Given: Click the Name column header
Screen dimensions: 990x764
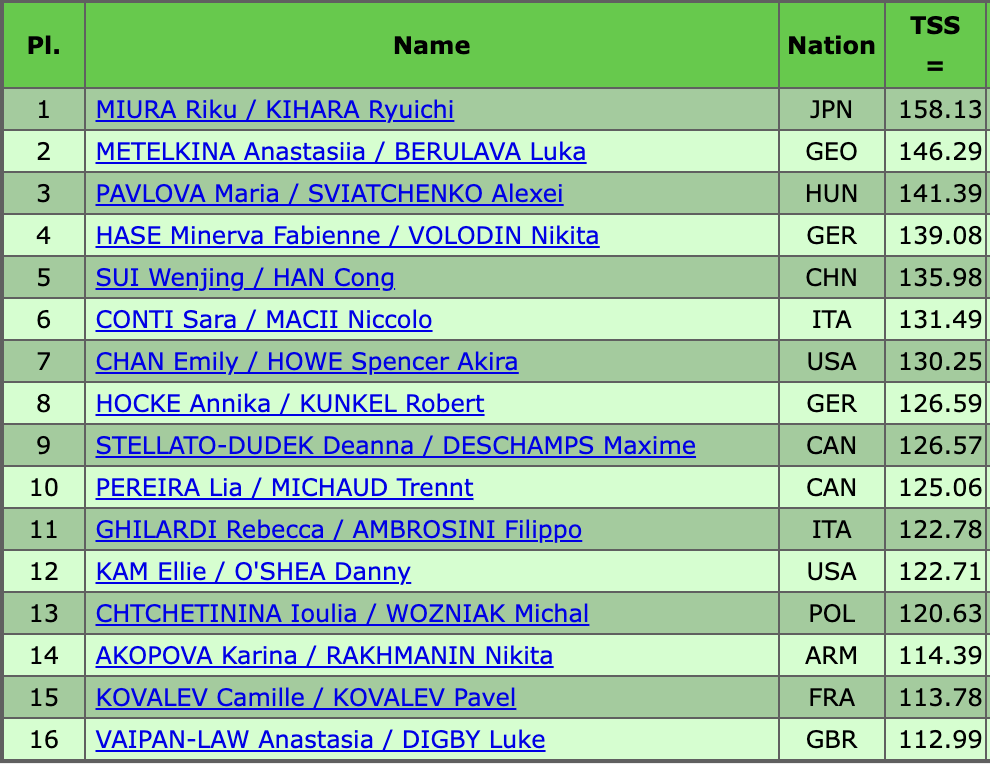Looking at the screenshot, I should (432, 45).
